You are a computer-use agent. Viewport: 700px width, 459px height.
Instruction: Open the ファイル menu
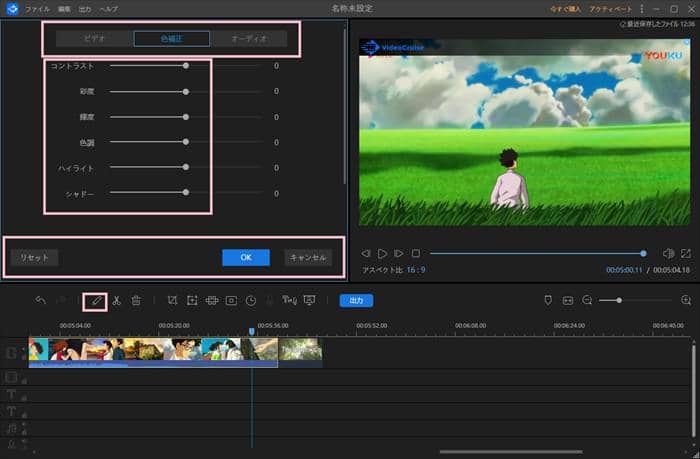coord(38,9)
